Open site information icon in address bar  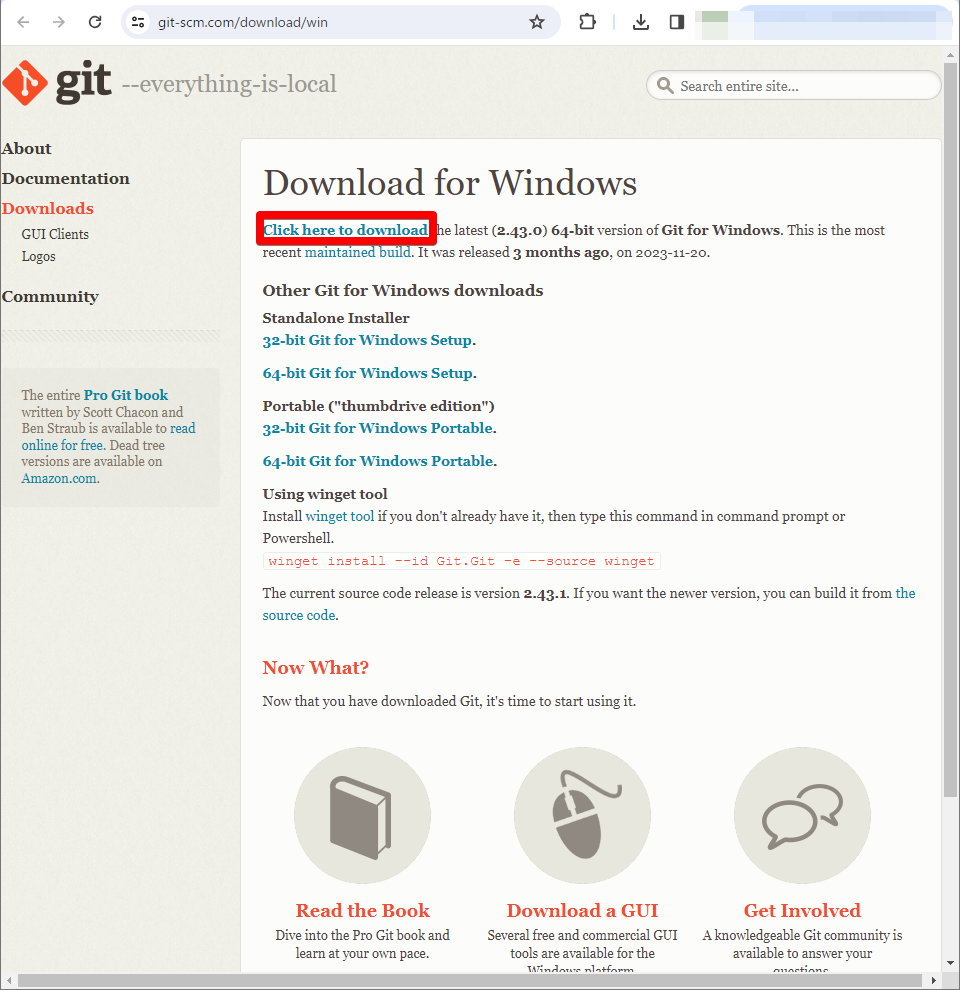pos(138,22)
